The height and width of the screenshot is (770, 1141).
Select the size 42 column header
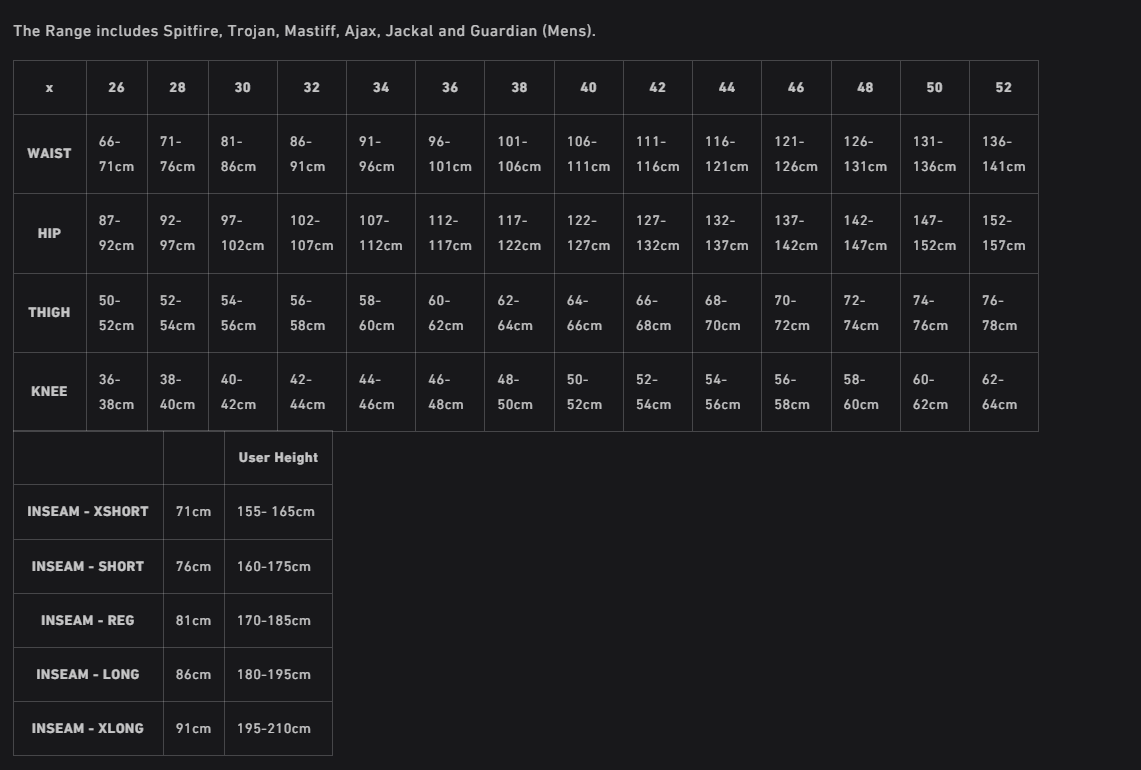pyautogui.click(x=658, y=87)
